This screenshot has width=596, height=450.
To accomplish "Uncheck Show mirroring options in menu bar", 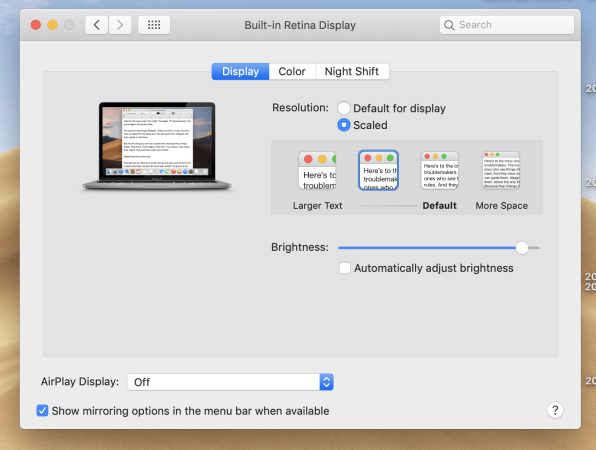I will coord(42,410).
